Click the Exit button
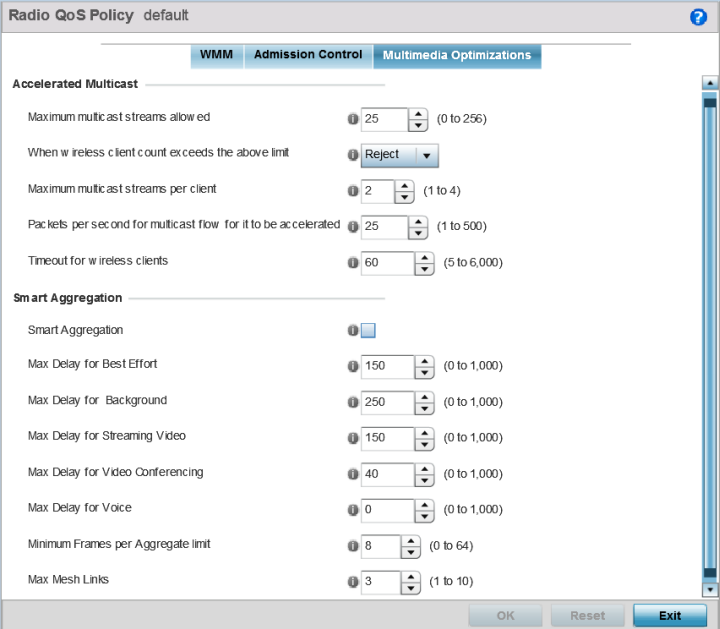 pyautogui.click(x=669, y=616)
